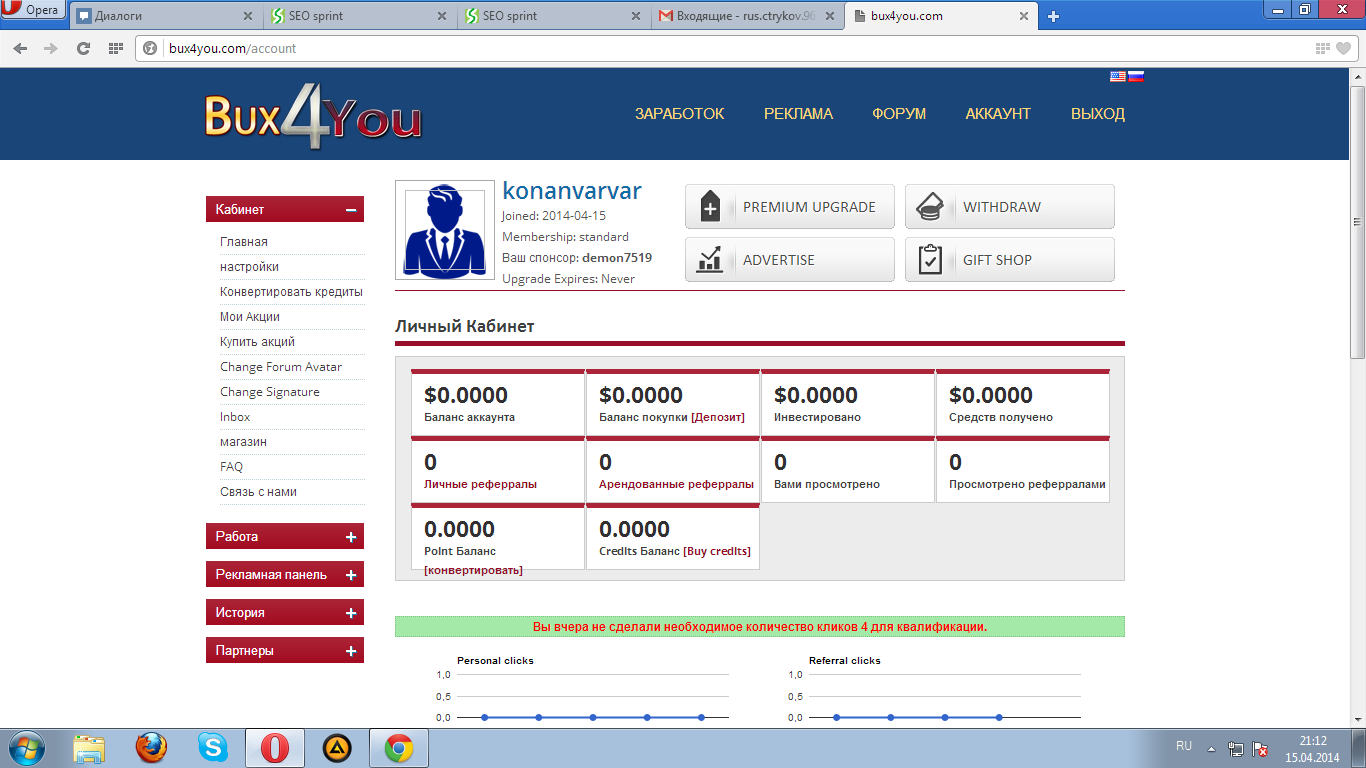Open FAQ in the sidebar

(231, 467)
